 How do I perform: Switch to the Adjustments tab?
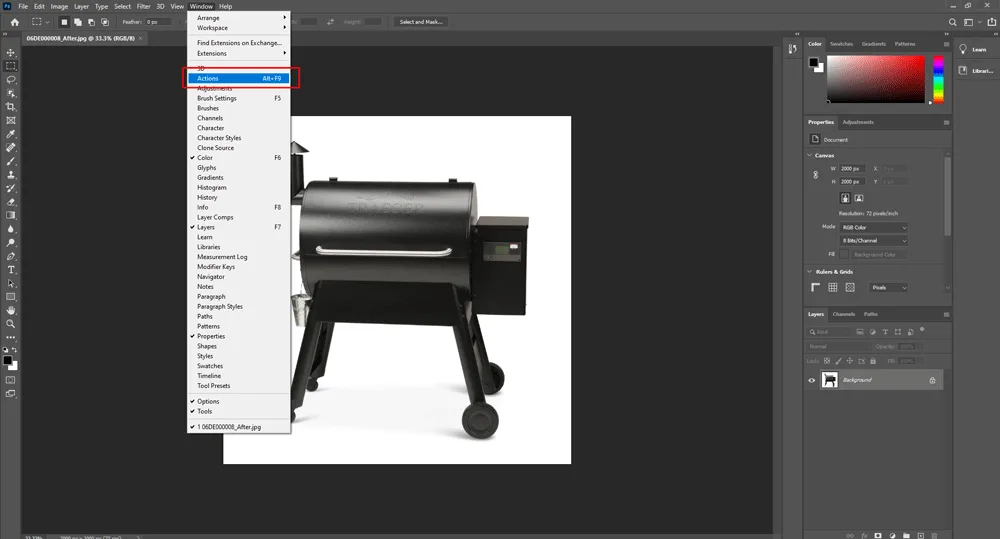858,122
